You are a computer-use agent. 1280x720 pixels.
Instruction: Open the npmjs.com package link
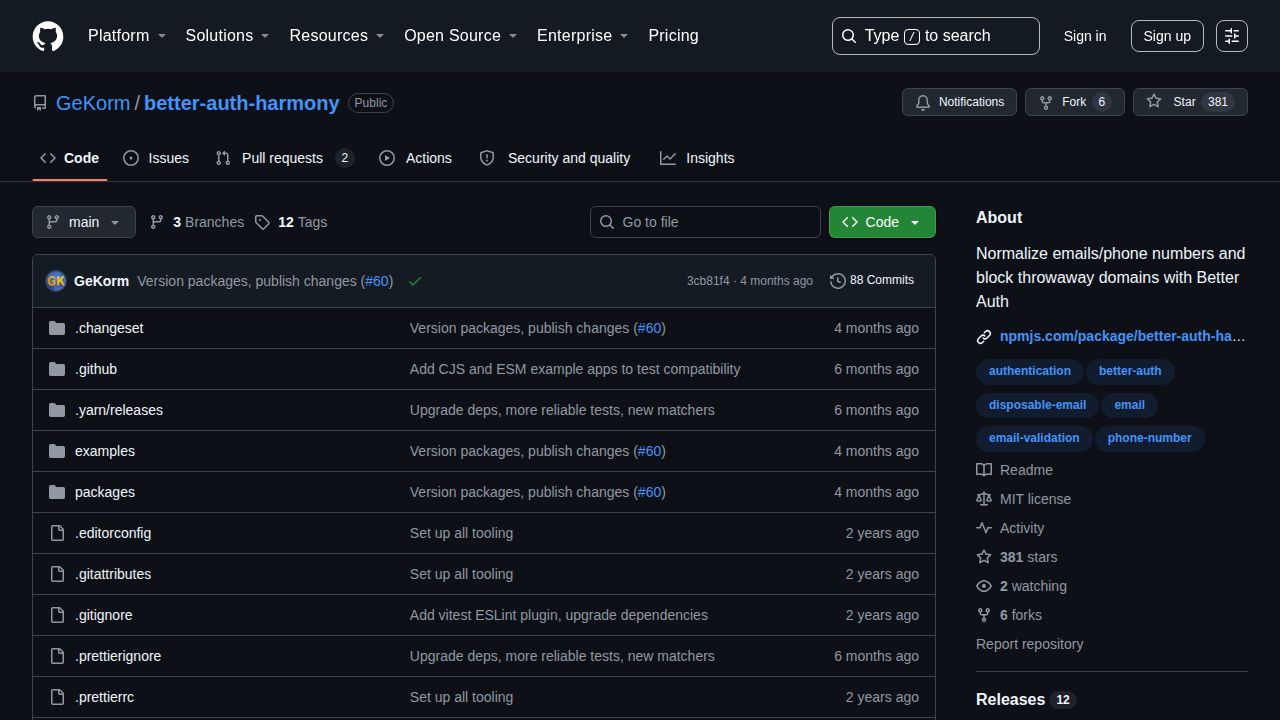[1122, 336]
